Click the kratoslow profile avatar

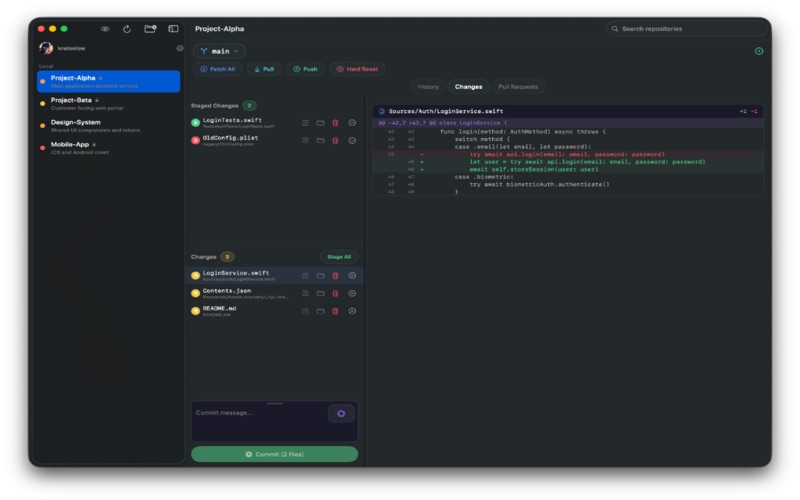coord(46,48)
